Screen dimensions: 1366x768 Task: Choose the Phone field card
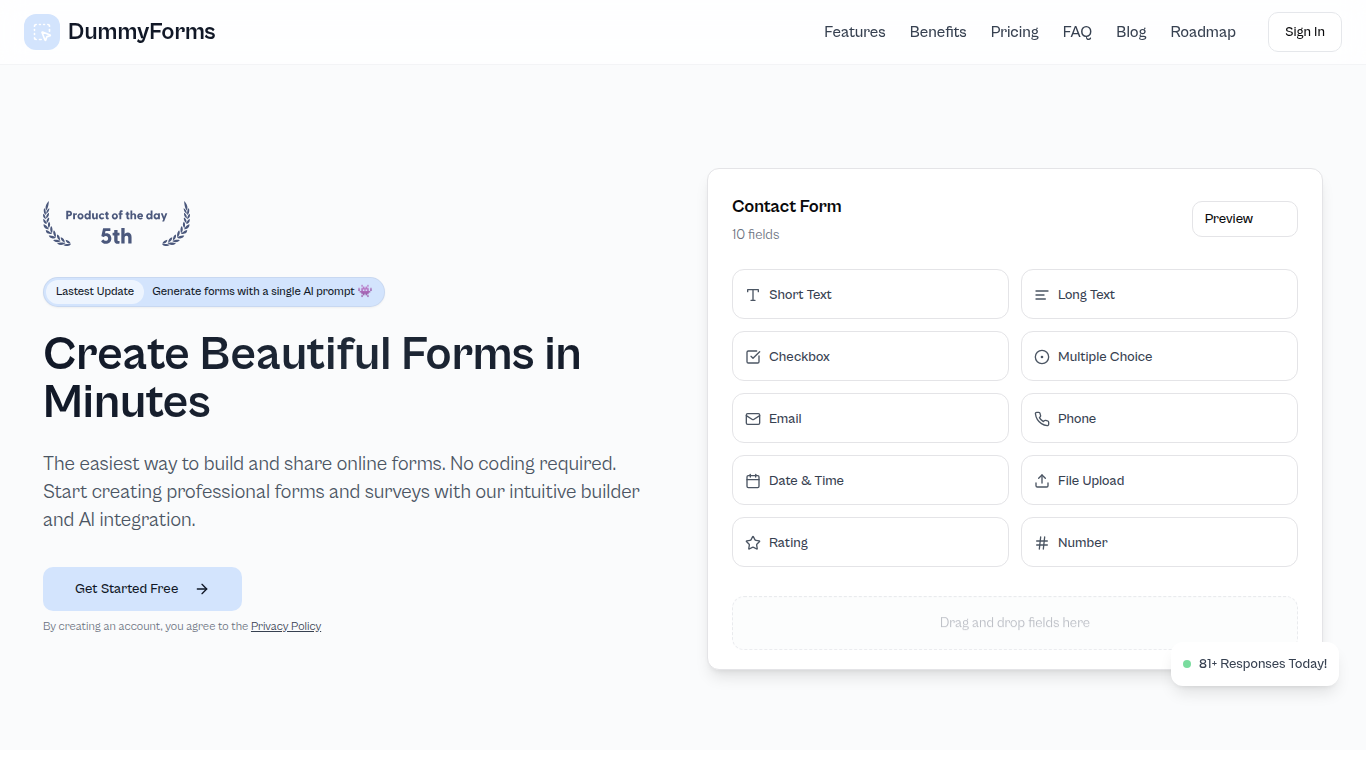(x=1159, y=418)
